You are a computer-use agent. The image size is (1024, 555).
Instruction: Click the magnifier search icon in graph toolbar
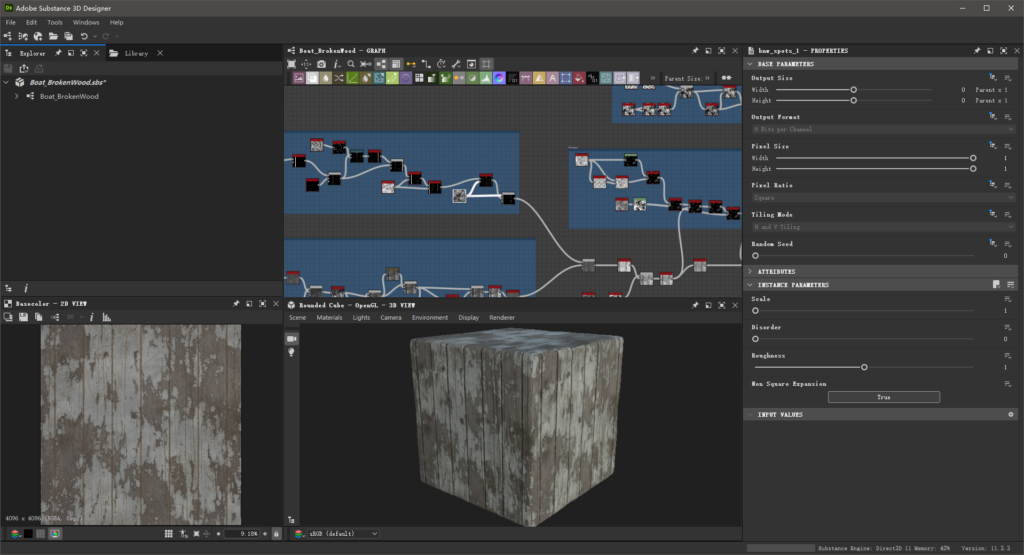pyautogui.click(x=351, y=64)
